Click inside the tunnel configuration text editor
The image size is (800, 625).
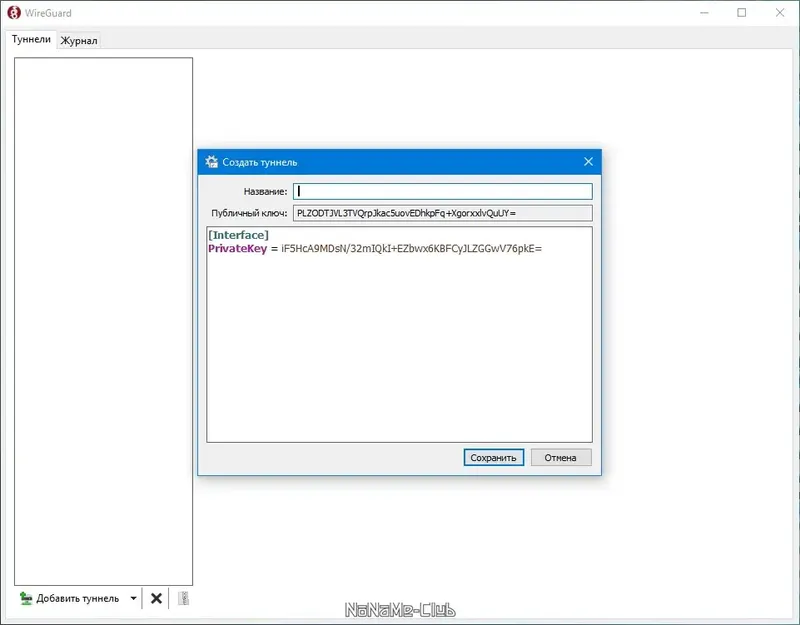[x=399, y=334]
